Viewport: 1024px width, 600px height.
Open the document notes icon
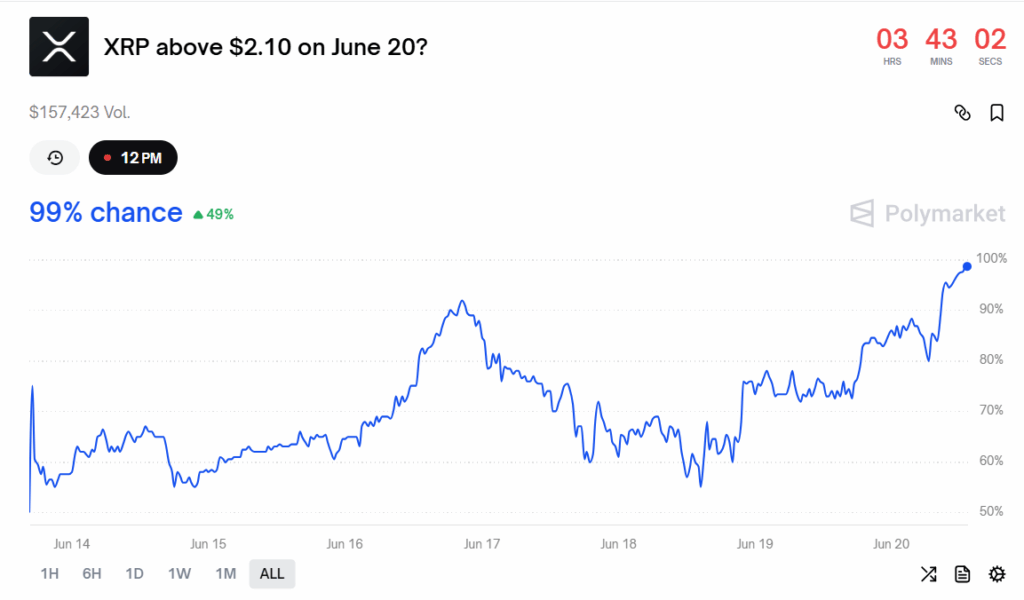click(962, 574)
